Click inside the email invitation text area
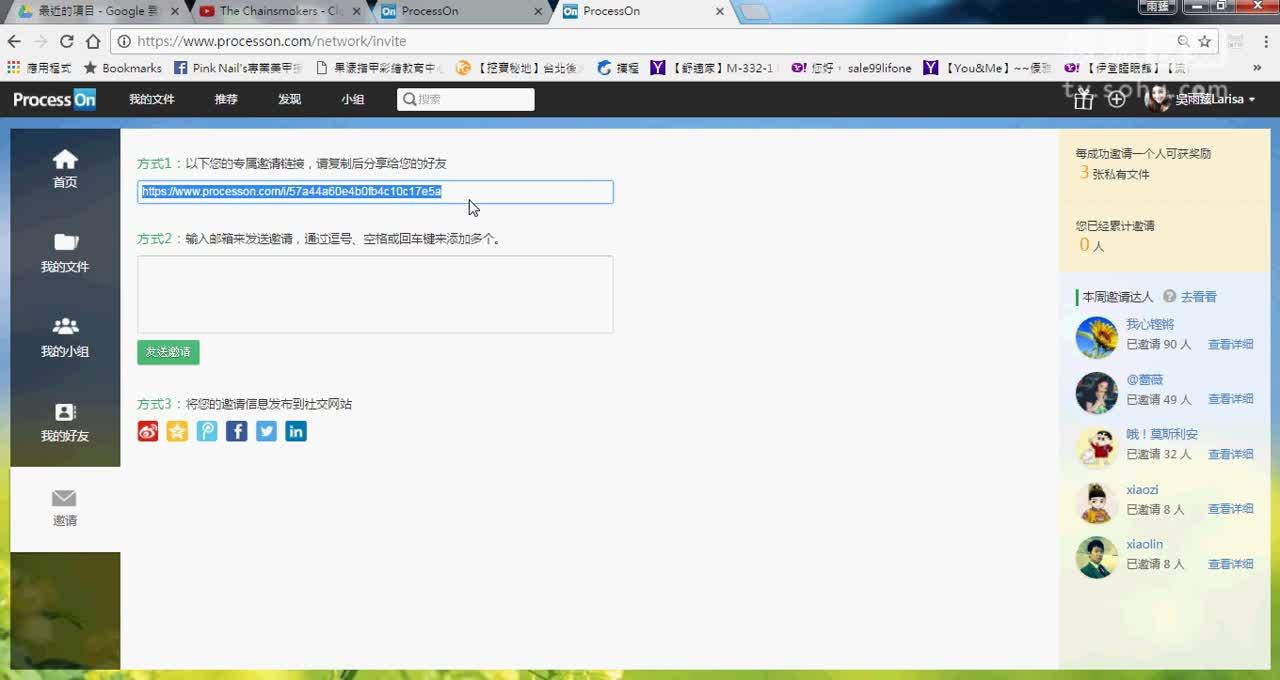This screenshot has height=680, width=1280. (x=374, y=294)
